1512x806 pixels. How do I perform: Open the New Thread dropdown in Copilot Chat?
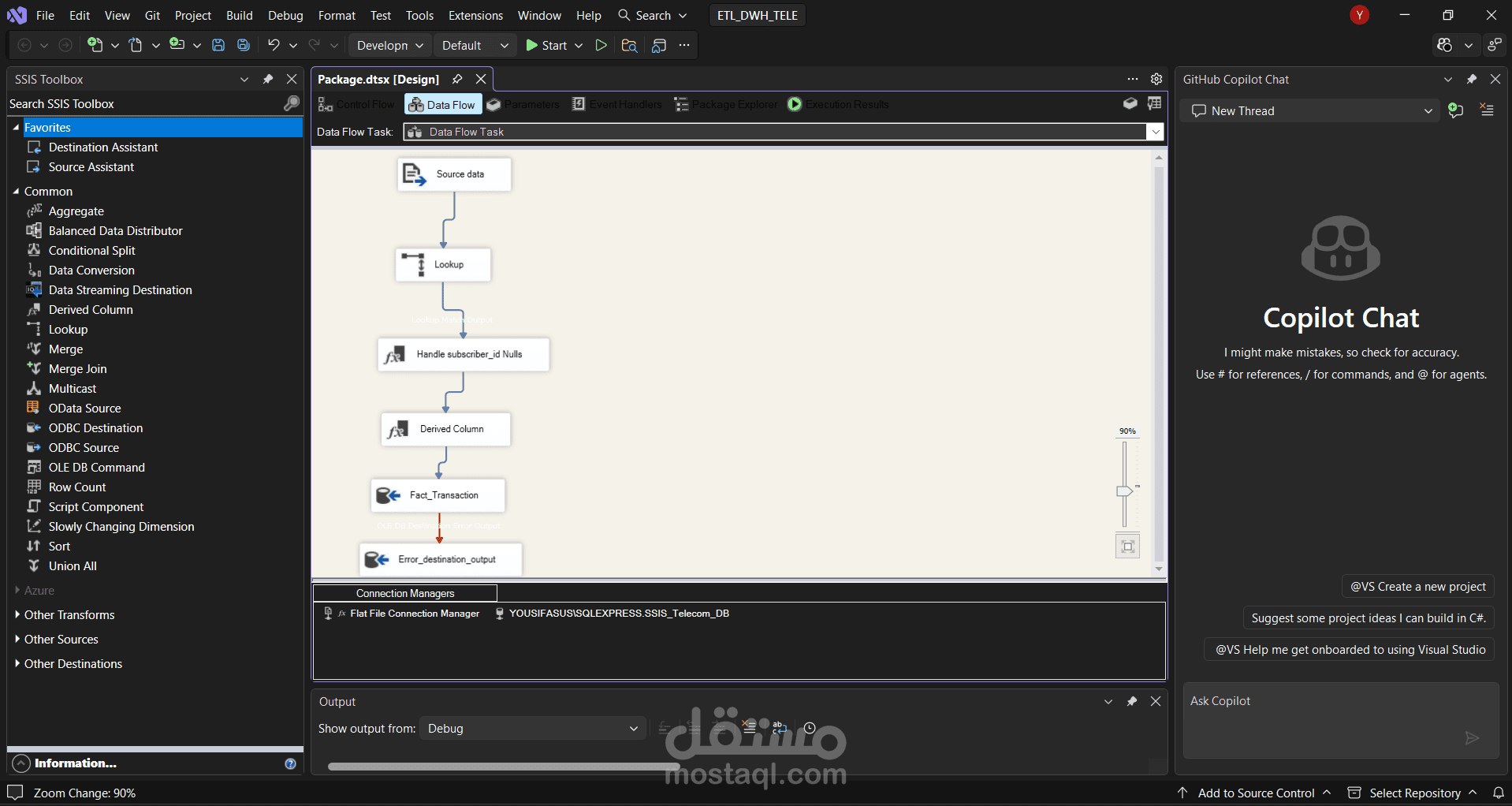pos(1428,110)
